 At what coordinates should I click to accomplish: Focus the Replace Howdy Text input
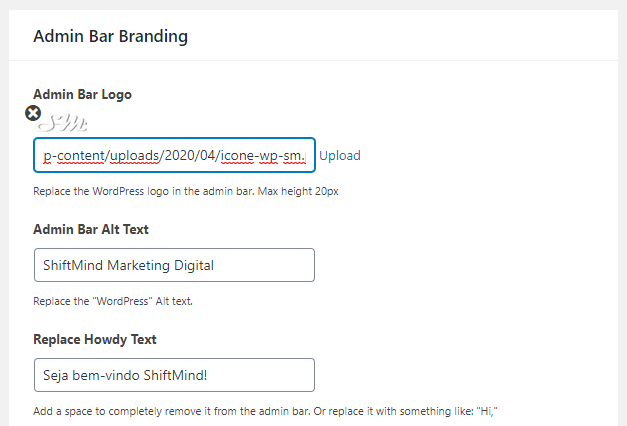tap(174, 375)
